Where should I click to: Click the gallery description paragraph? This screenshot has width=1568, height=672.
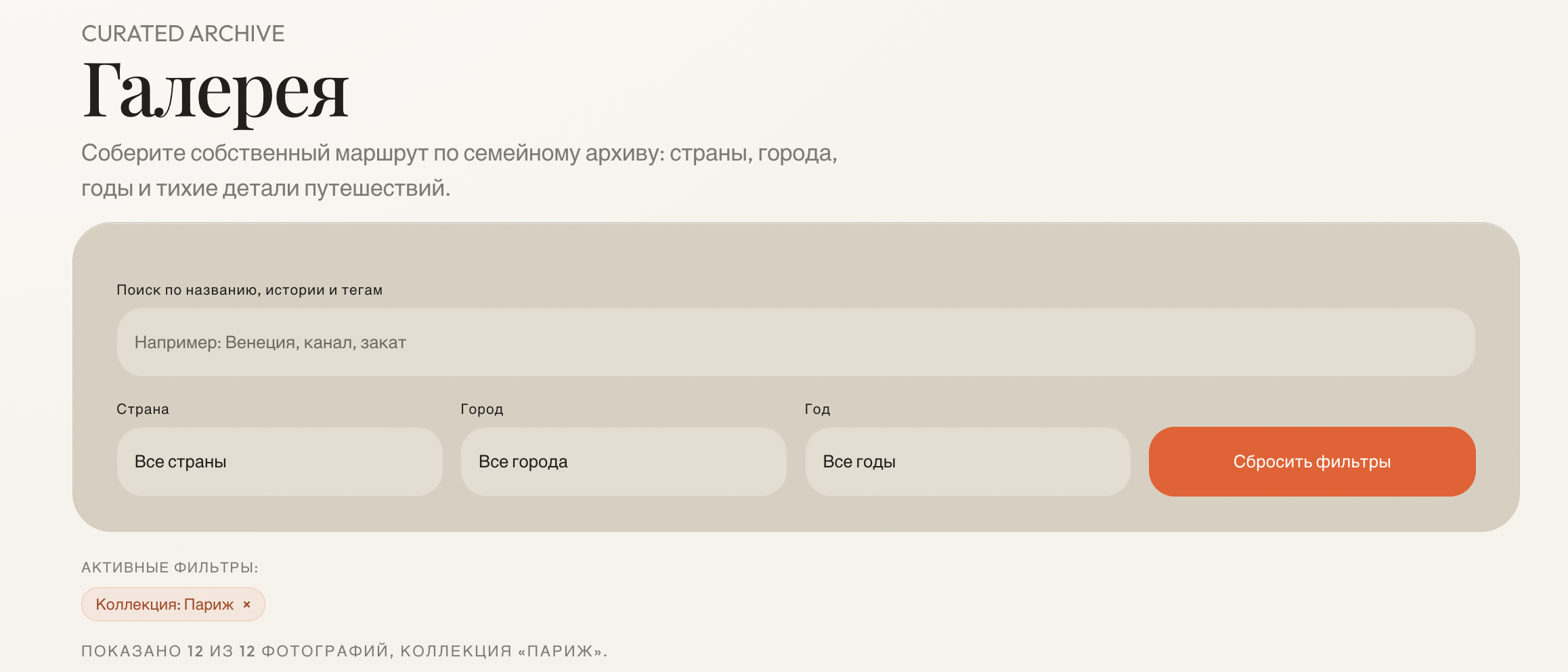point(459,170)
